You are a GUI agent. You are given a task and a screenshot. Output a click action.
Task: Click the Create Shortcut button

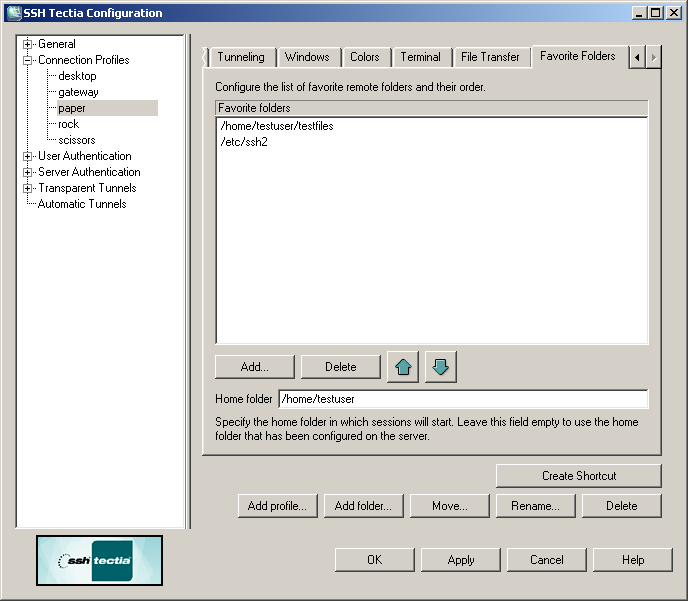579,476
